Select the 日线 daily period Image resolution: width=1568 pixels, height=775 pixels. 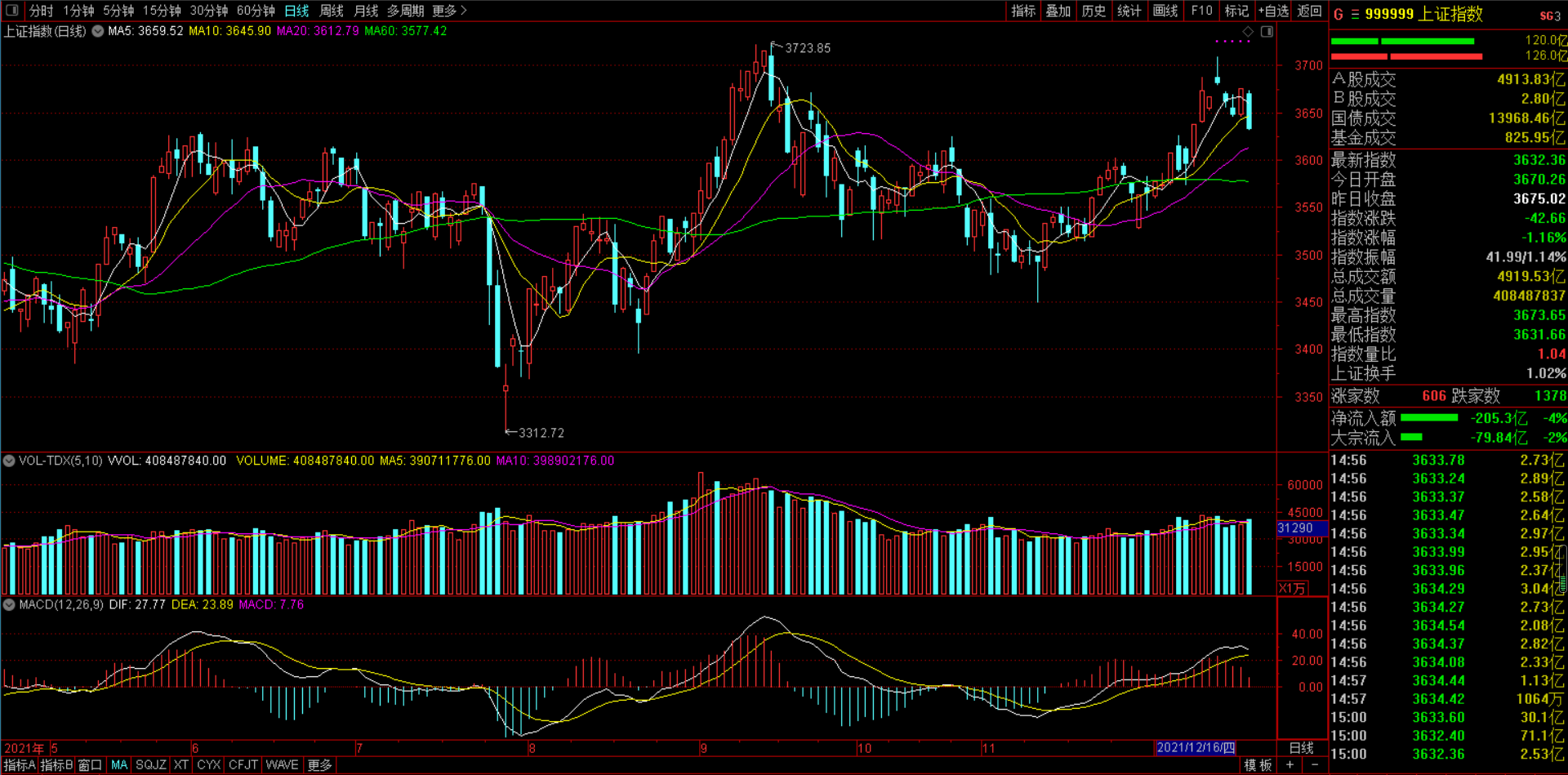(296, 11)
